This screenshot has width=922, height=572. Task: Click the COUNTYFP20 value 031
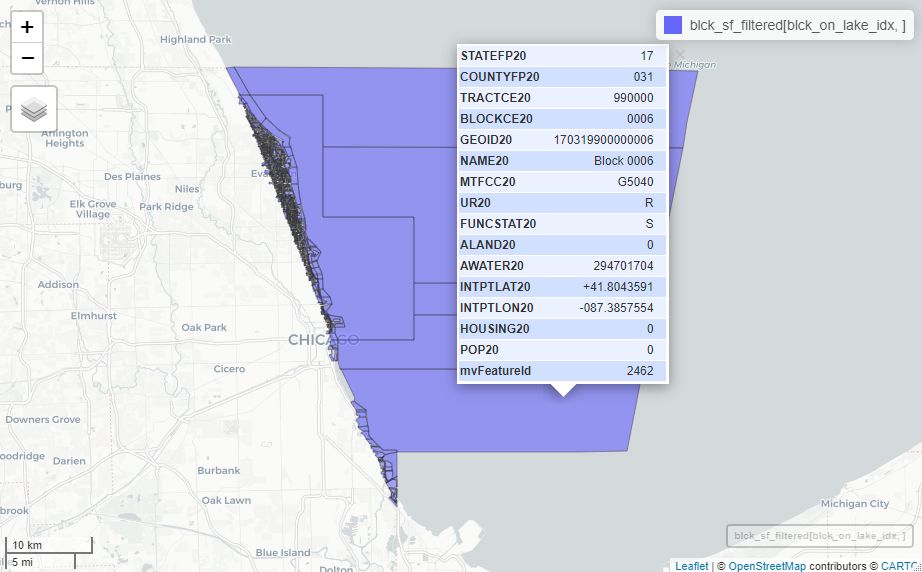click(x=643, y=77)
